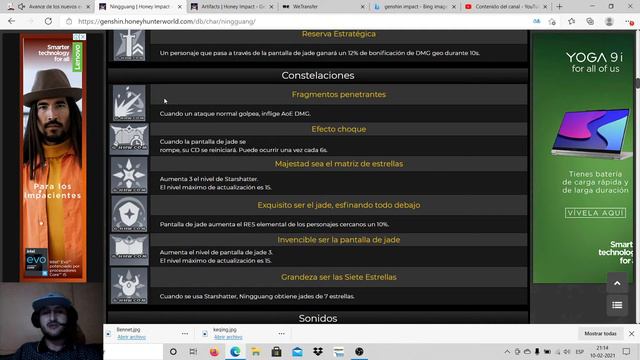Click the Majestad sea el matriz constellation icon
The width and height of the screenshot is (640, 360).
129,176
